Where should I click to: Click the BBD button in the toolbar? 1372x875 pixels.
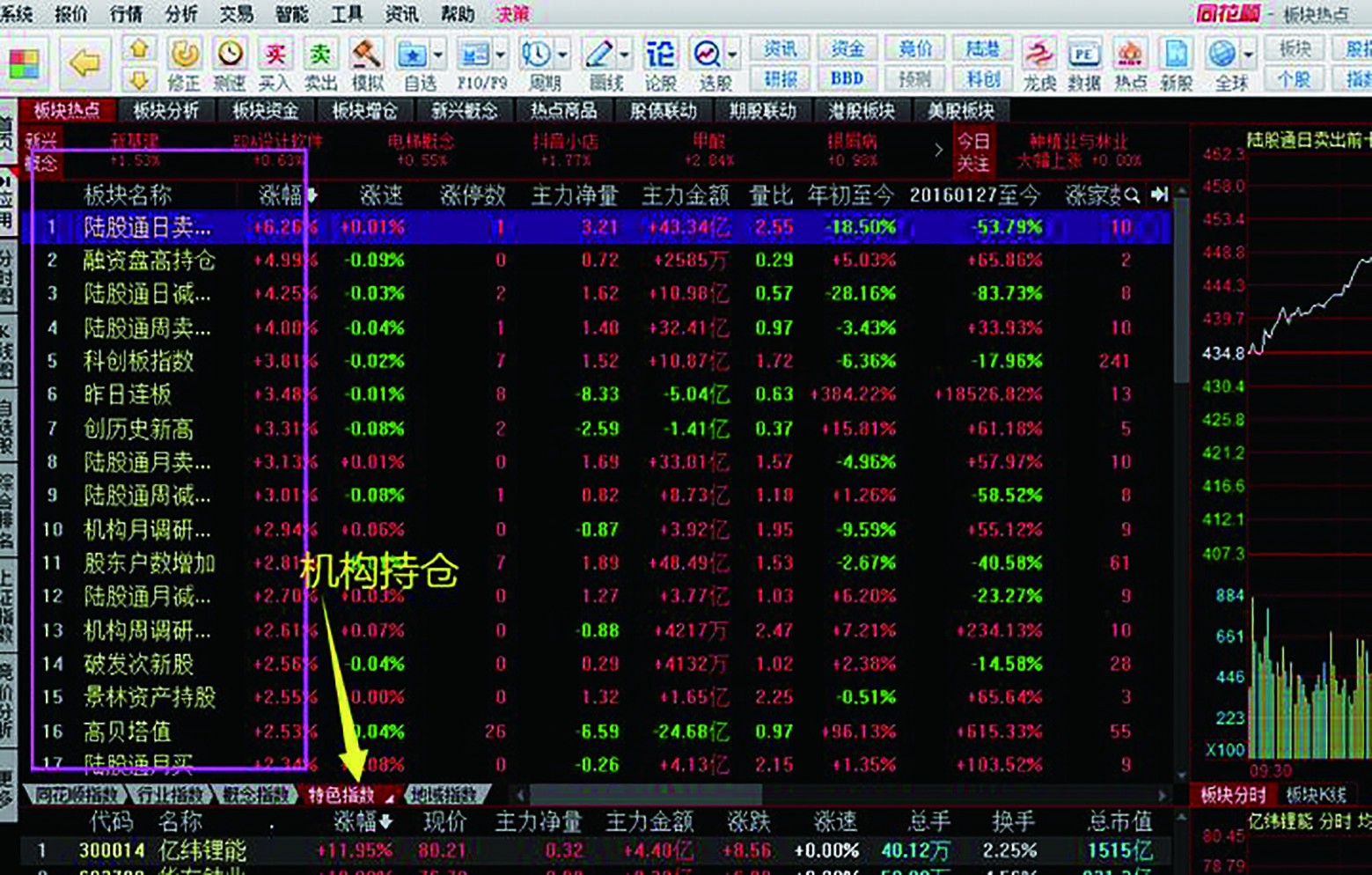click(845, 78)
